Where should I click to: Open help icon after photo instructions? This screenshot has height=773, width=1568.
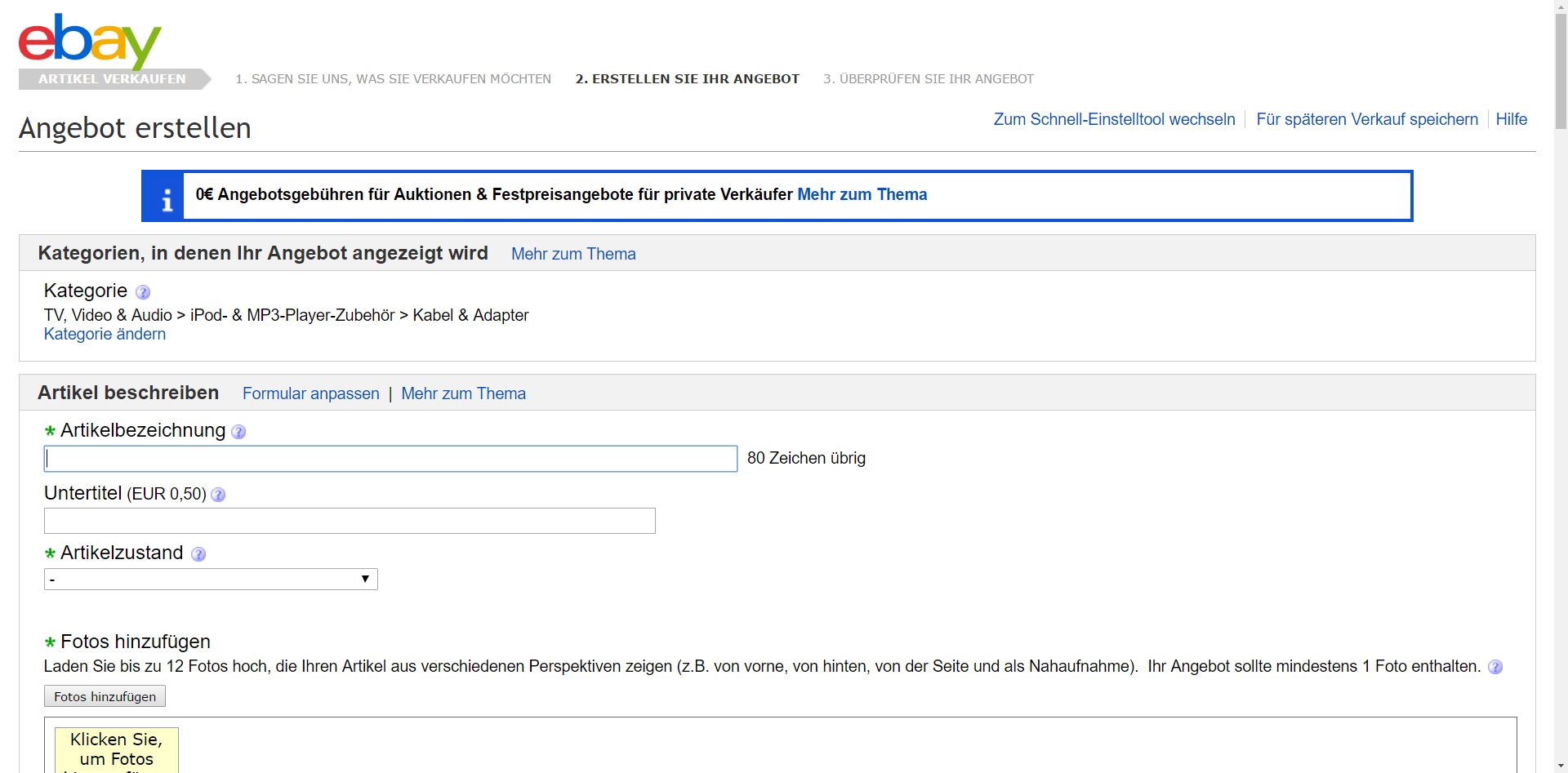coord(1495,667)
